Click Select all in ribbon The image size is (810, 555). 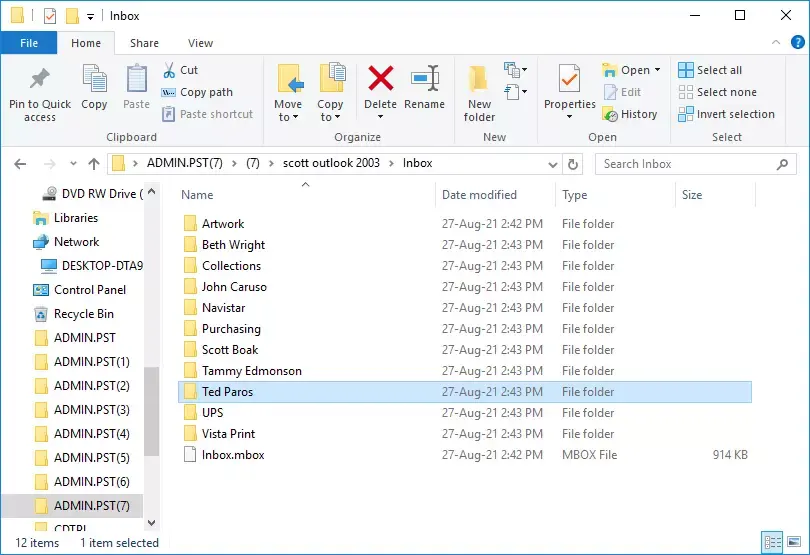click(x=710, y=70)
